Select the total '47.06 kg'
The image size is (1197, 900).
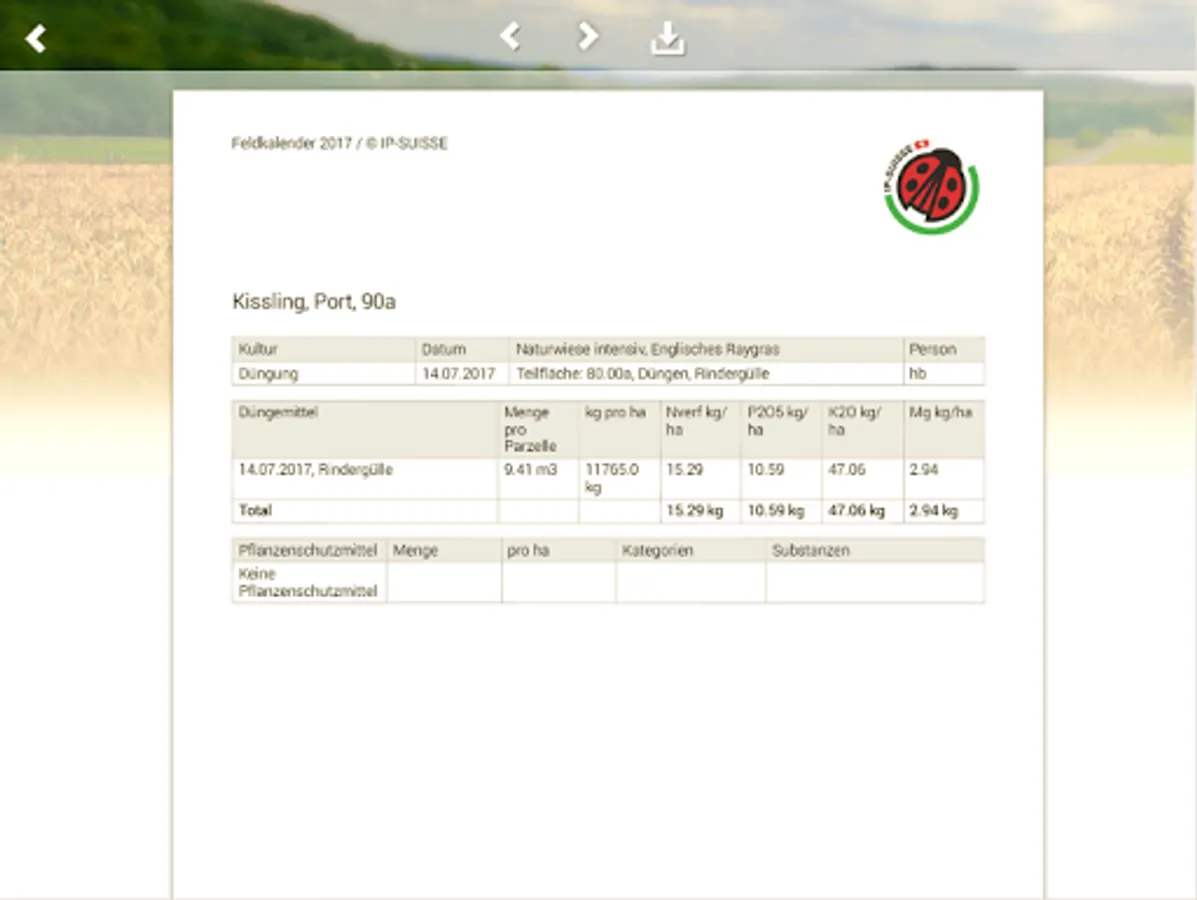pos(856,511)
